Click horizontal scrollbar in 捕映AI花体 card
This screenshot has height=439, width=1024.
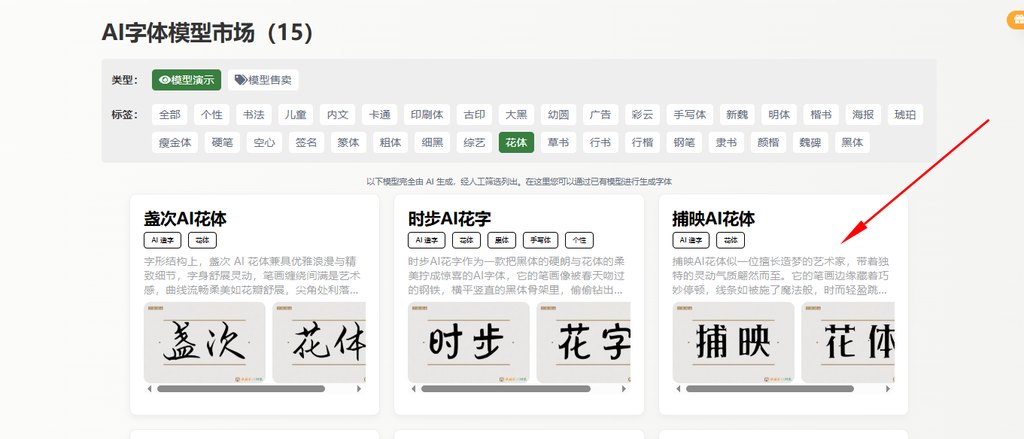pos(769,389)
